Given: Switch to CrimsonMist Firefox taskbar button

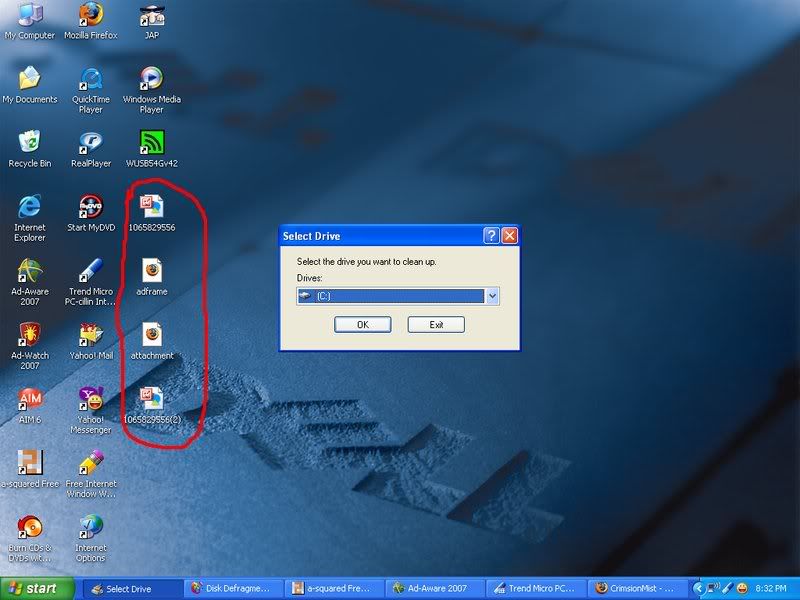Looking at the screenshot, I should pyautogui.click(x=637, y=589).
